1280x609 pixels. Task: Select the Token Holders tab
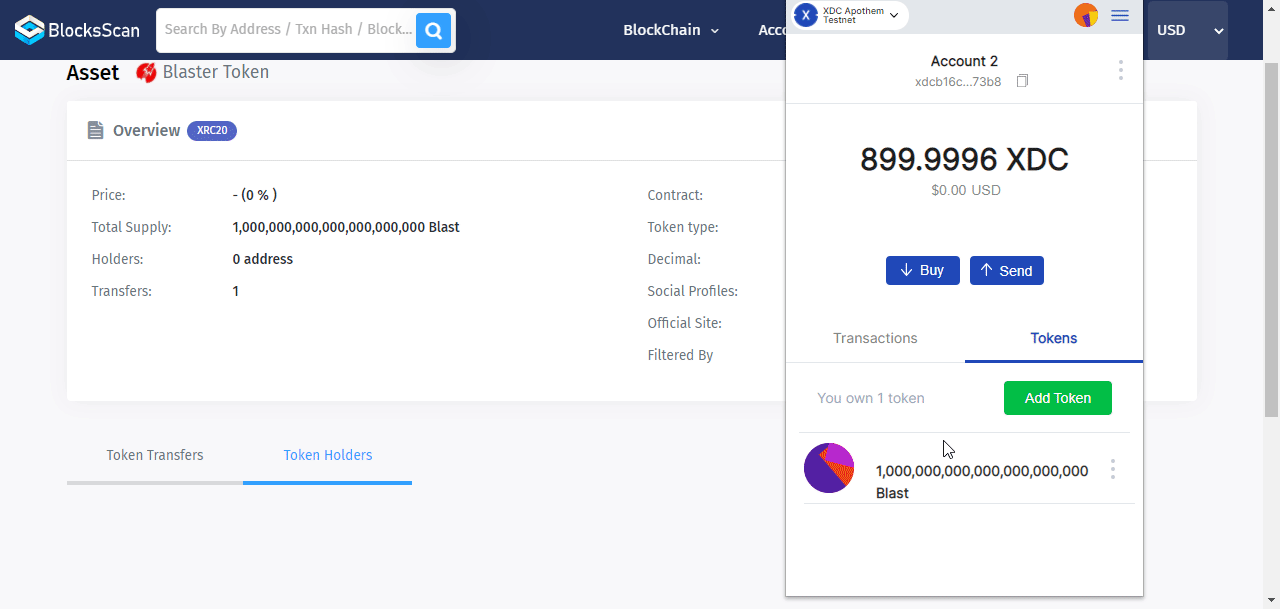328,455
